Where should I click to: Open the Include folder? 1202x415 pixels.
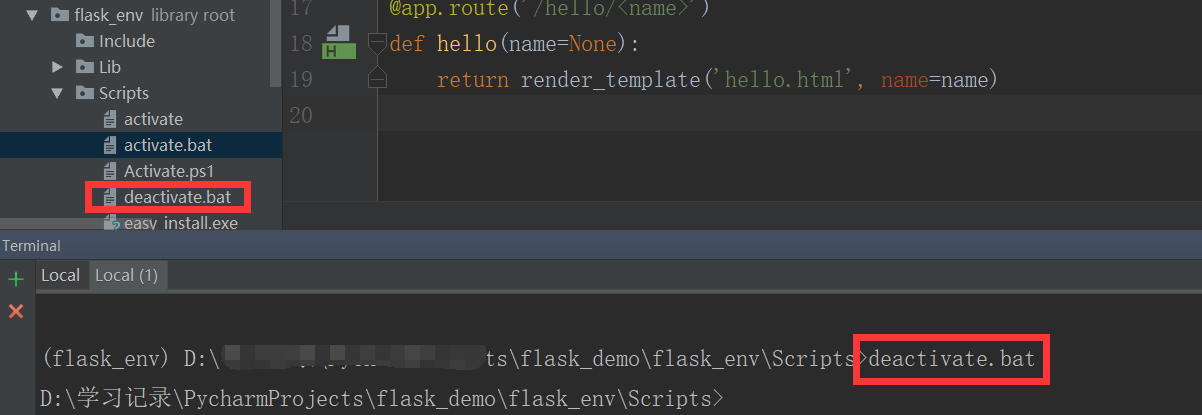127,41
